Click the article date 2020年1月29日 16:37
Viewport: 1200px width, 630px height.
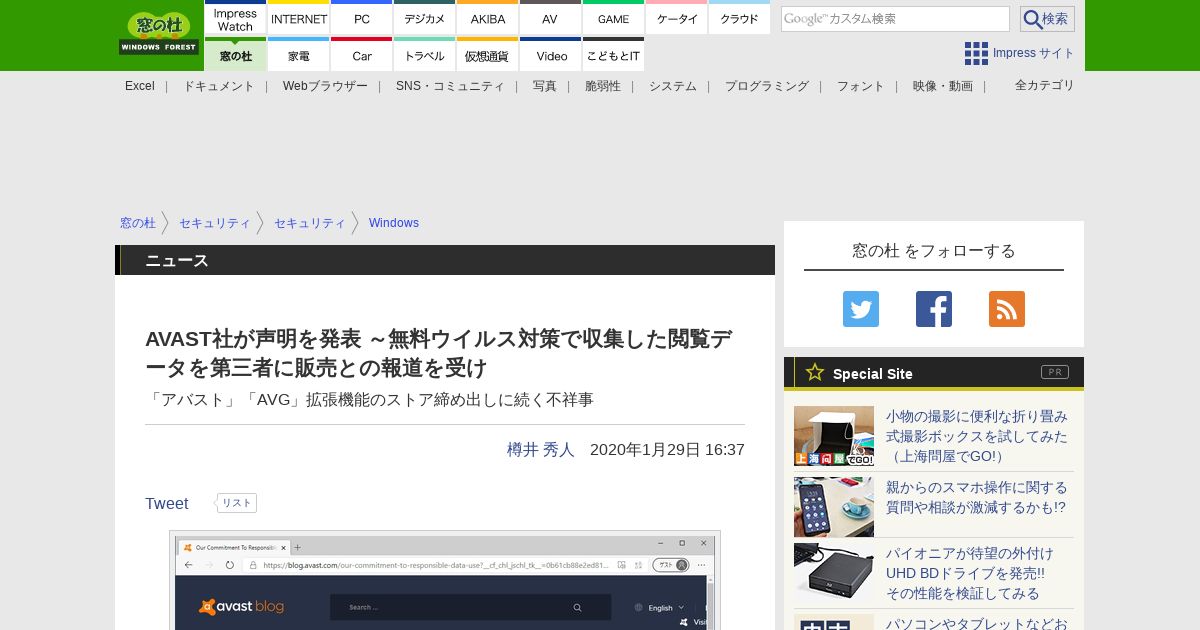[667, 450]
